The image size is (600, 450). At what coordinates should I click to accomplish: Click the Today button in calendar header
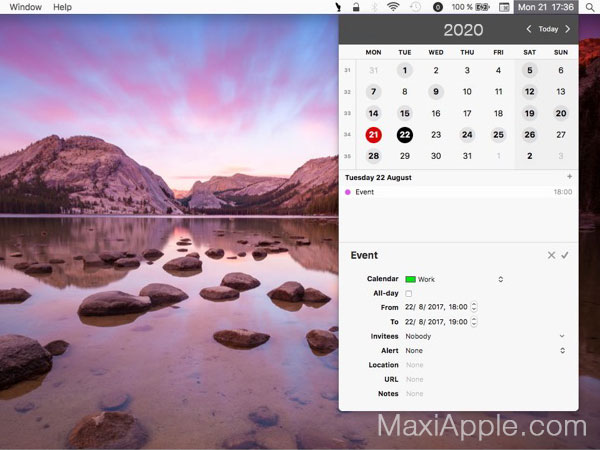tap(548, 29)
